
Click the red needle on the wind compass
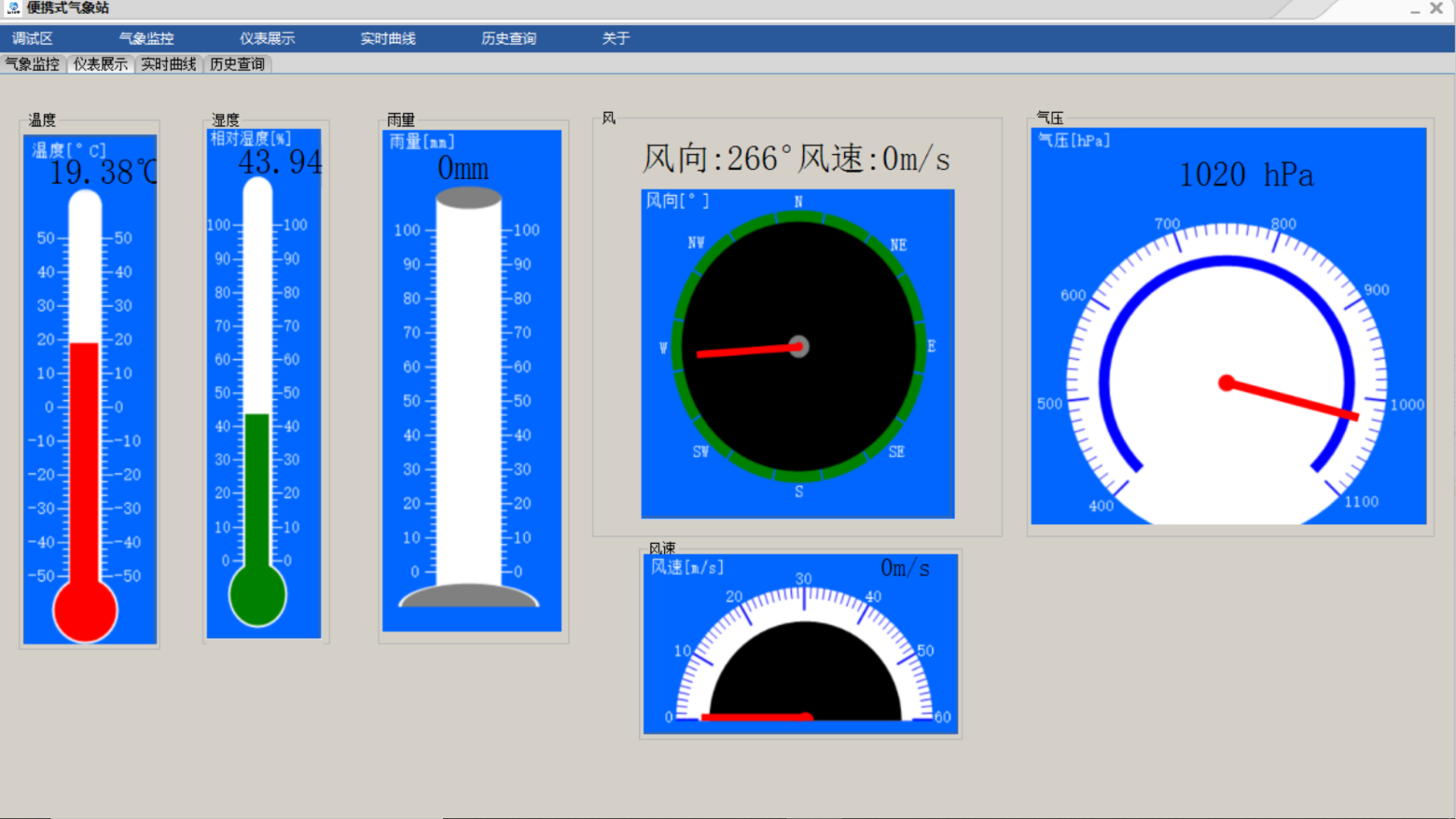[x=746, y=352]
